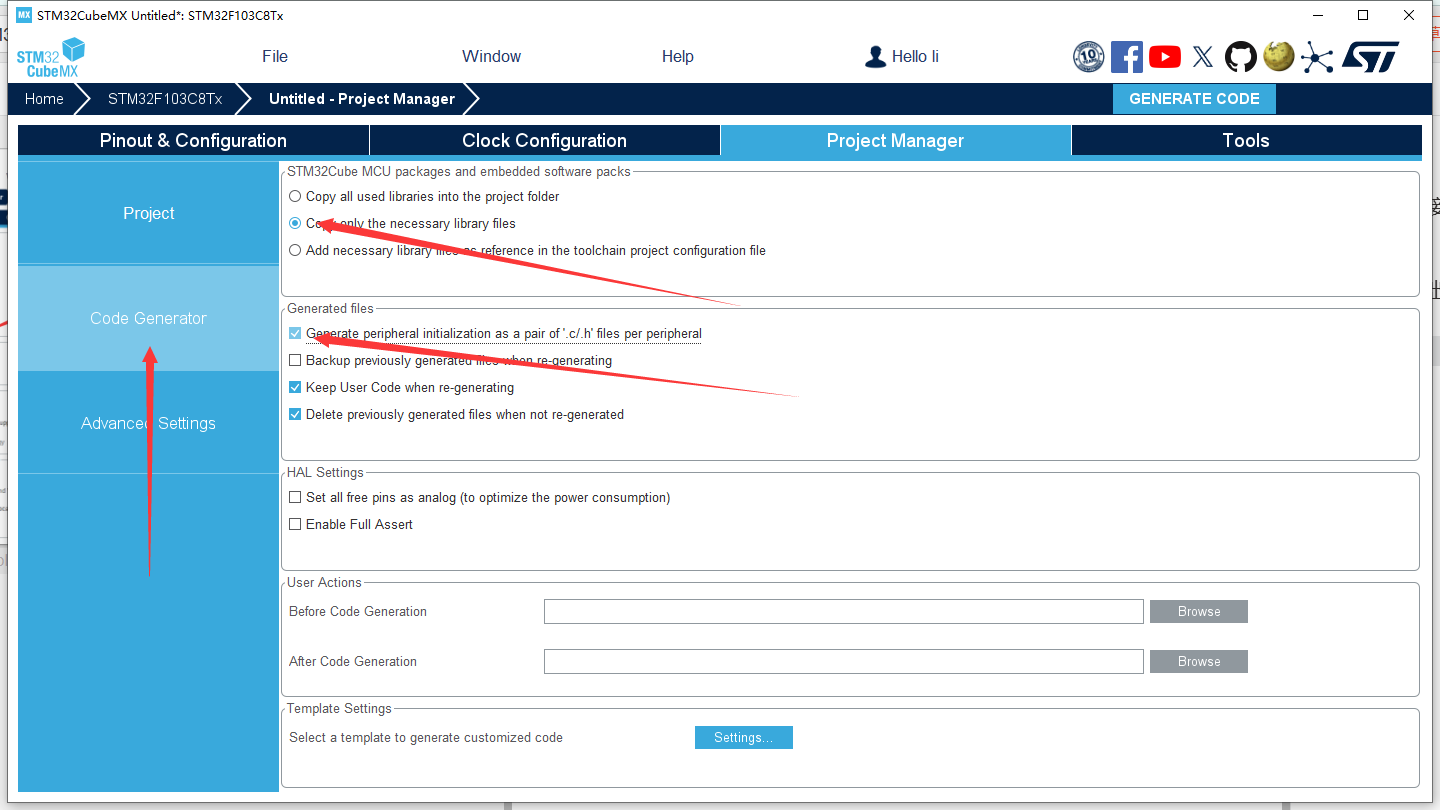This screenshot has width=1440, height=810.
Task: Toggle Generate peripheral initialization as .c/.h pair
Action: pyautogui.click(x=295, y=333)
